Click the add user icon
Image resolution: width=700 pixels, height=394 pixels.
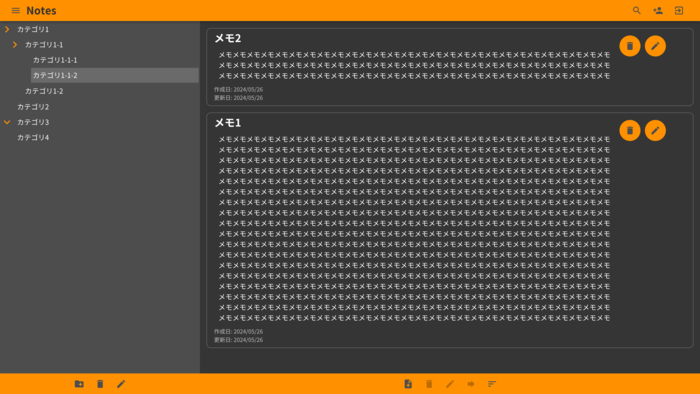tap(658, 10)
